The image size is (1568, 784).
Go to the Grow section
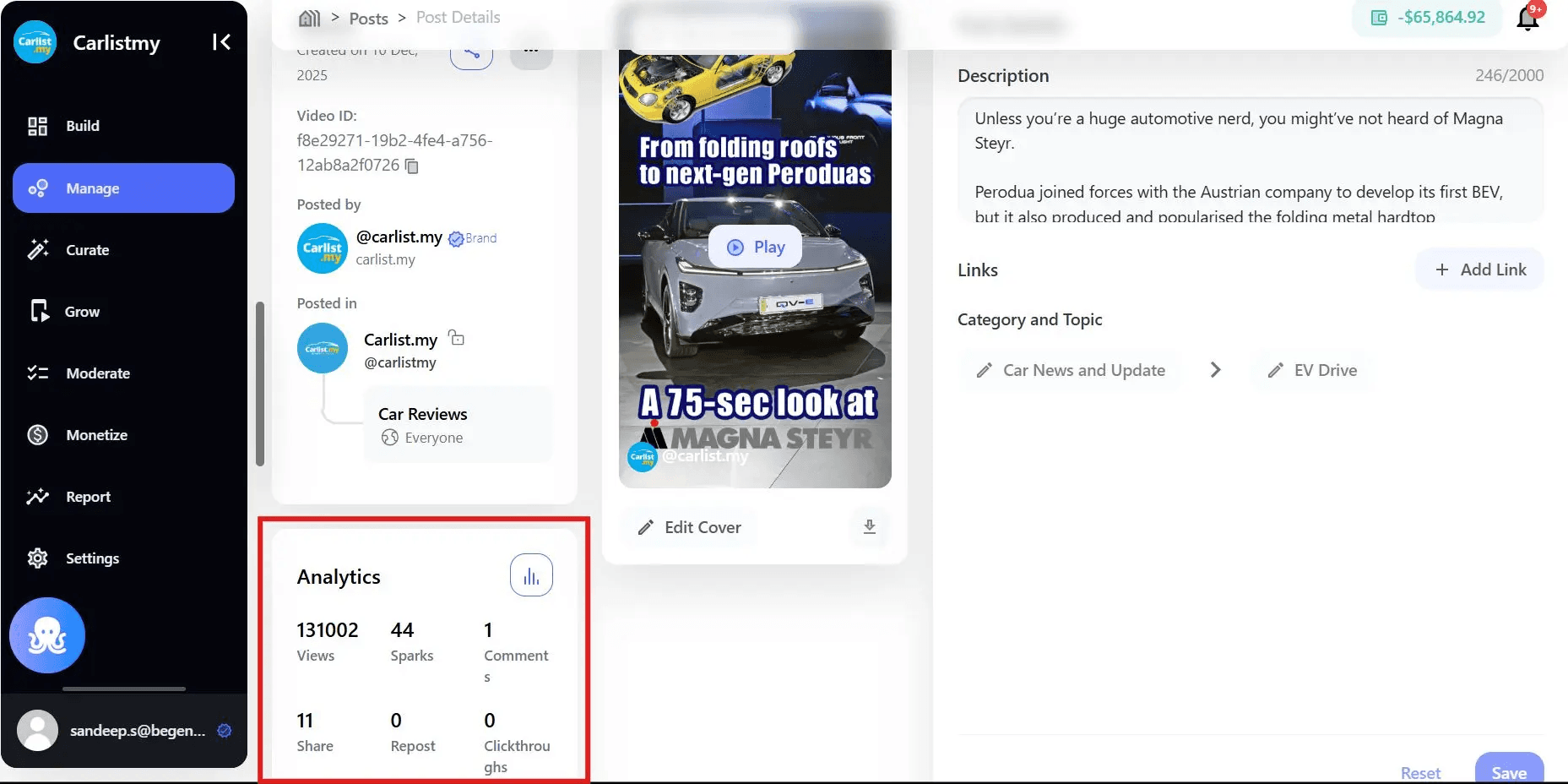(123, 312)
